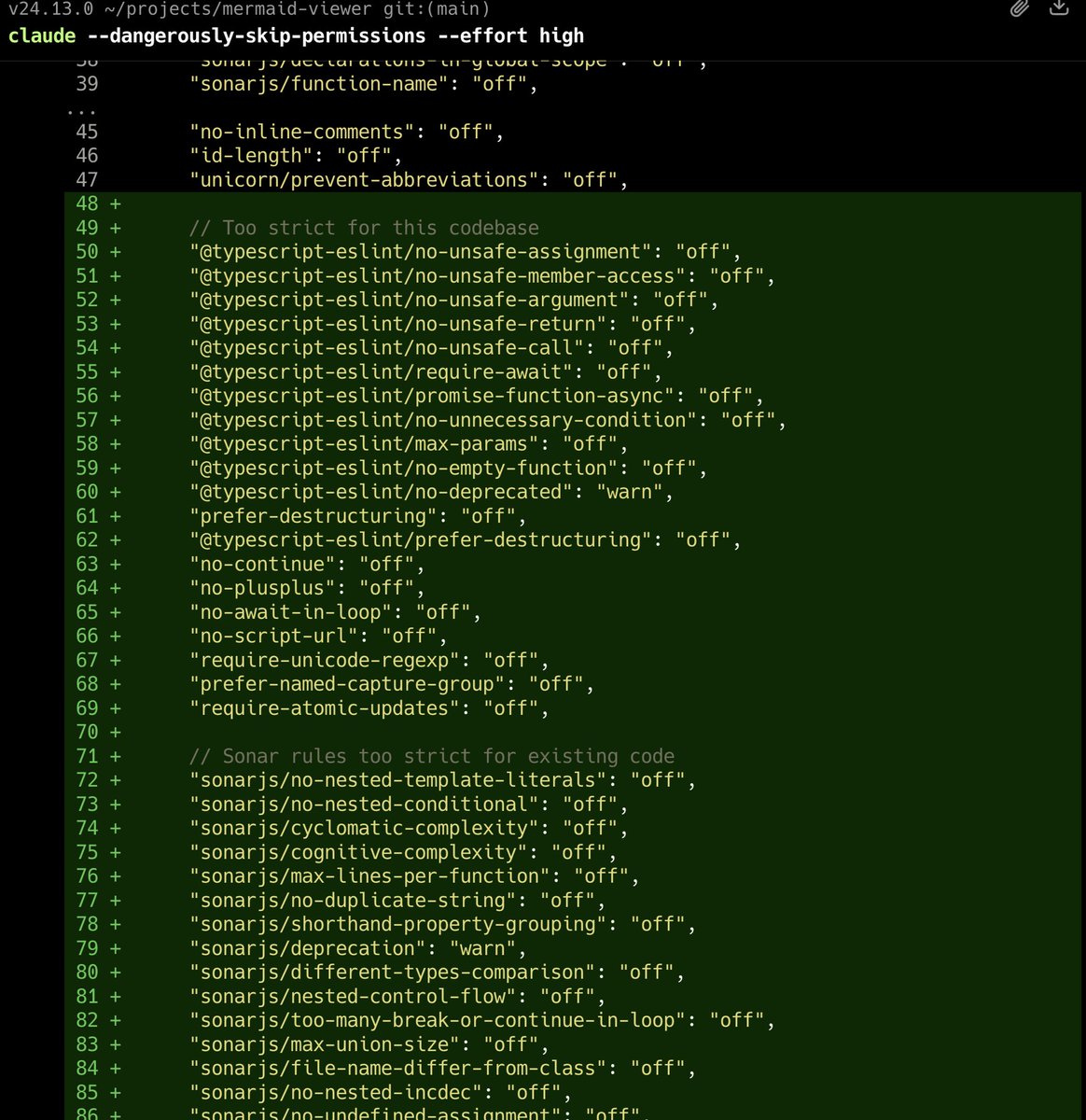
Task: Select the no-unsafe-member-access rule line
Action: tap(482, 276)
